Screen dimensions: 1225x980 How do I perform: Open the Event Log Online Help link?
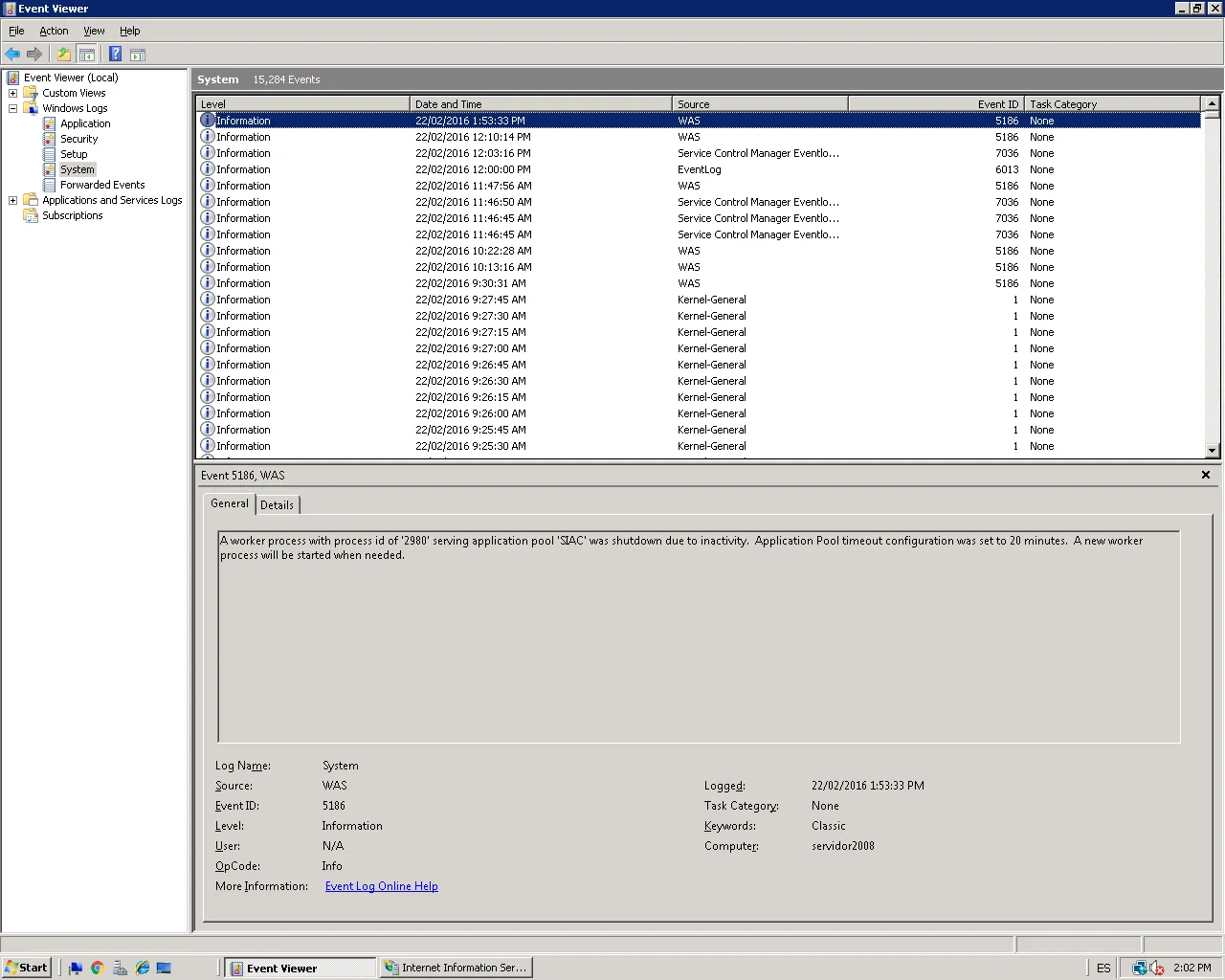point(382,886)
